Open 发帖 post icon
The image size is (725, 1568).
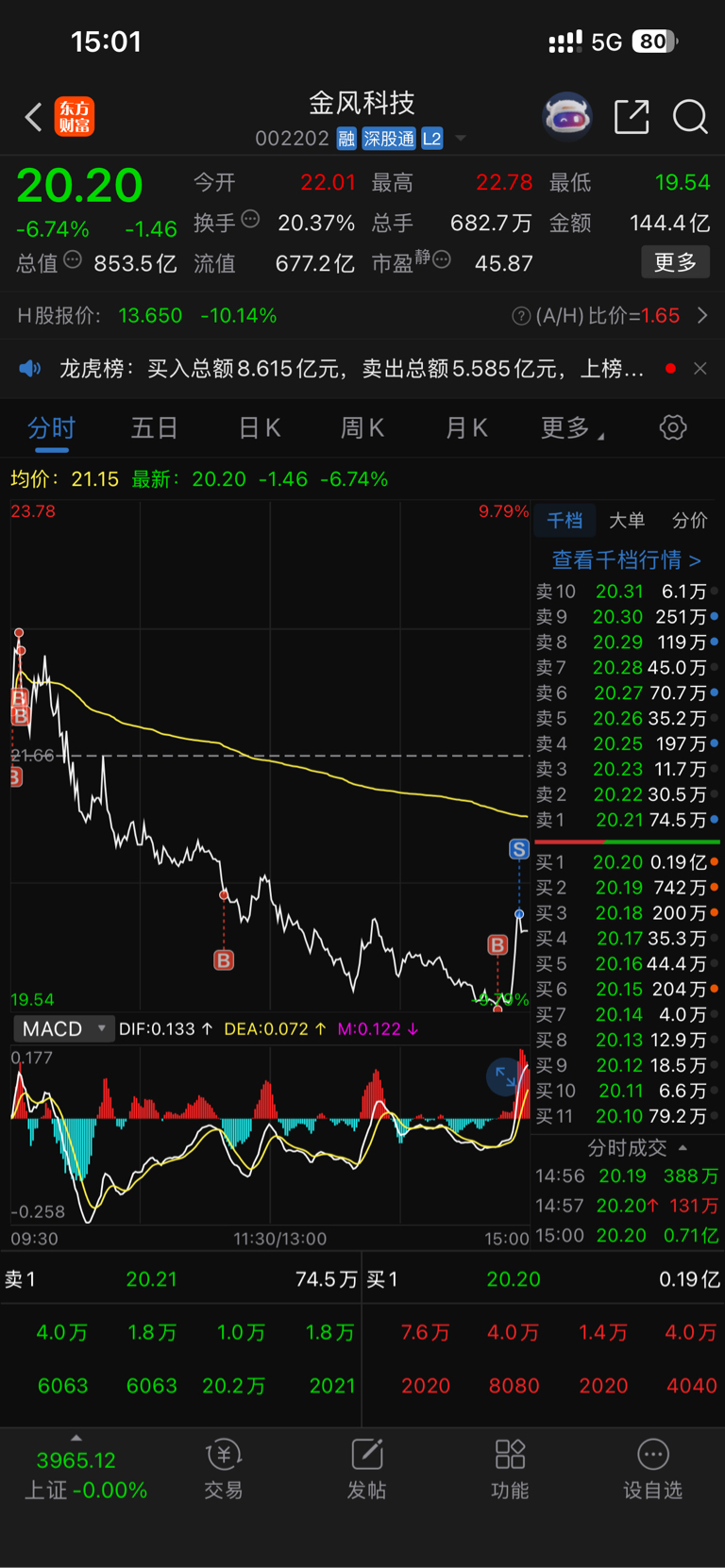tap(366, 1469)
